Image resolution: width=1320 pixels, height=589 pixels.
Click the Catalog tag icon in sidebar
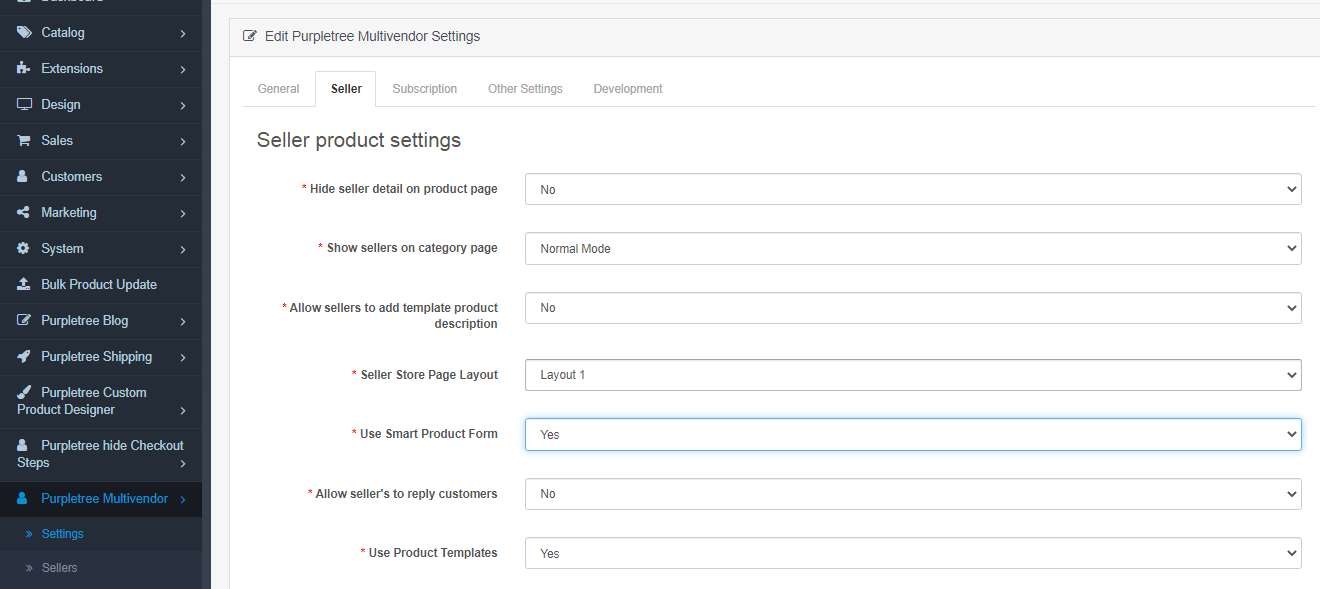click(24, 33)
